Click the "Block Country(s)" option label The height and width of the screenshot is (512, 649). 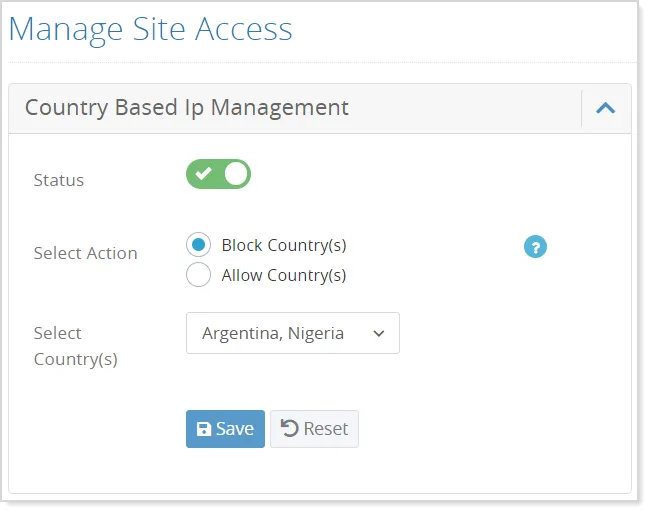[283, 245]
